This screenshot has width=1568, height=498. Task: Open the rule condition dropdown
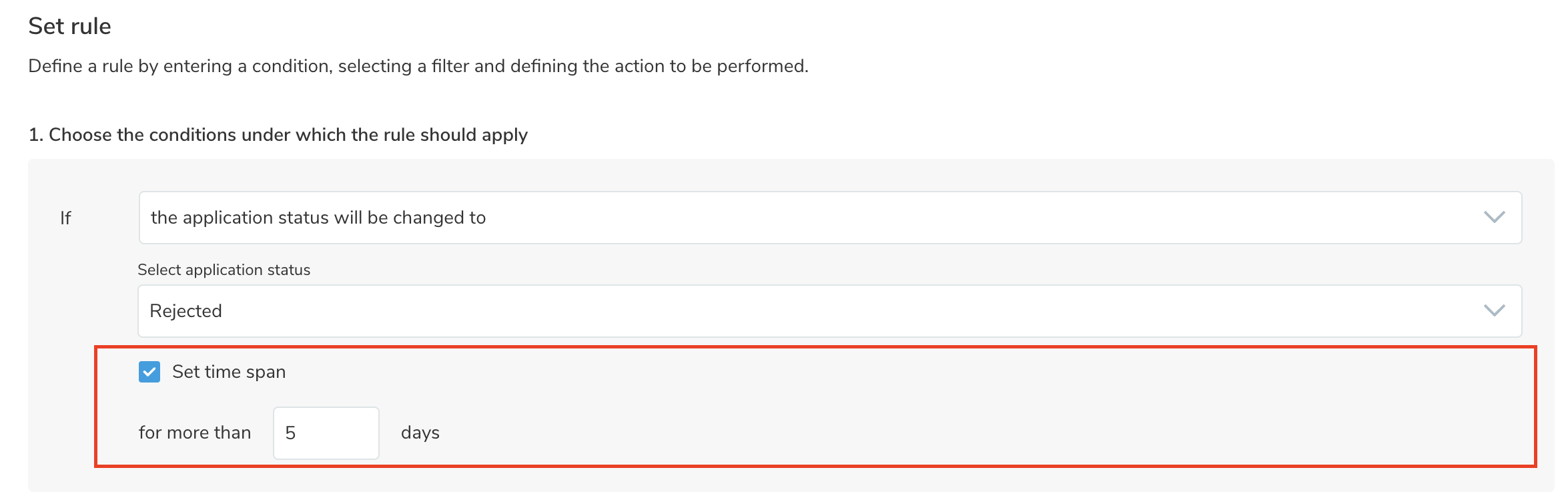tap(829, 218)
